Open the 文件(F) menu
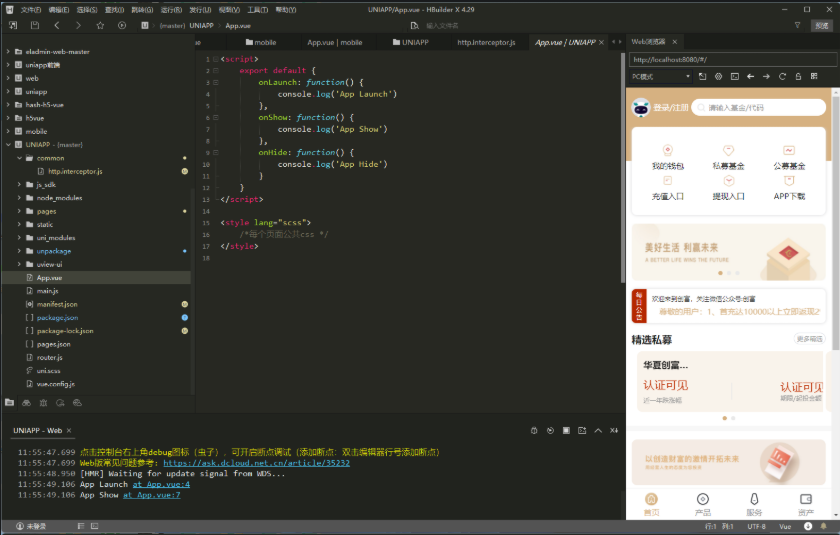 tap(31, 10)
